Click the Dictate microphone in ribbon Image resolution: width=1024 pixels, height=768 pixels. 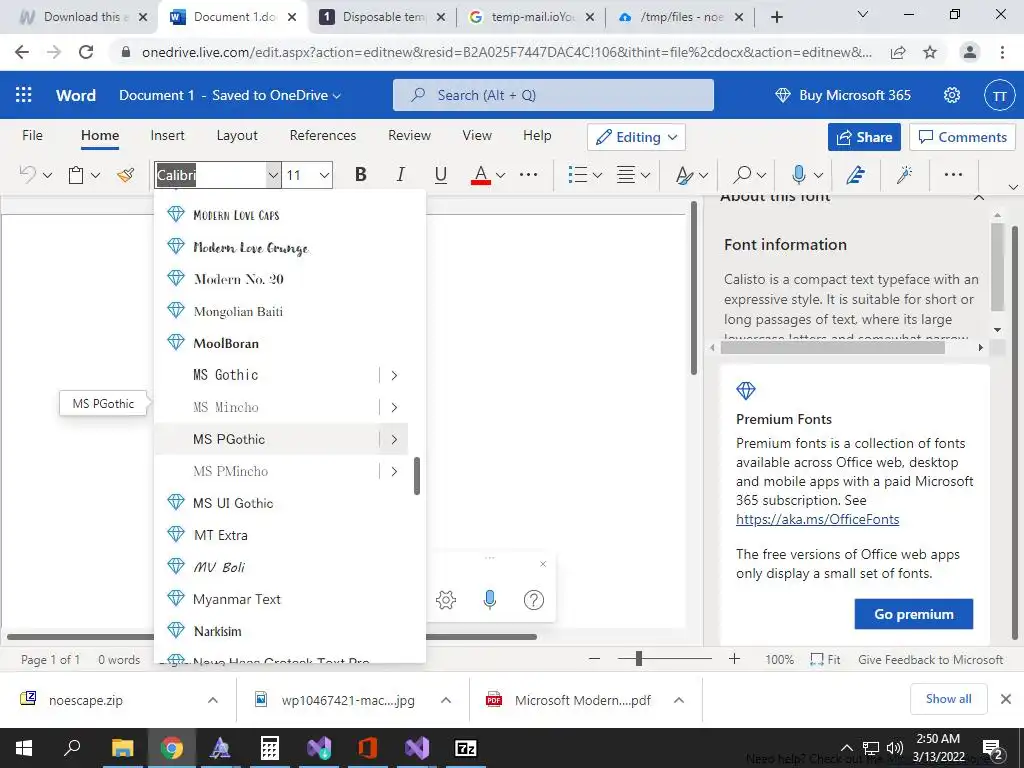[798, 174]
